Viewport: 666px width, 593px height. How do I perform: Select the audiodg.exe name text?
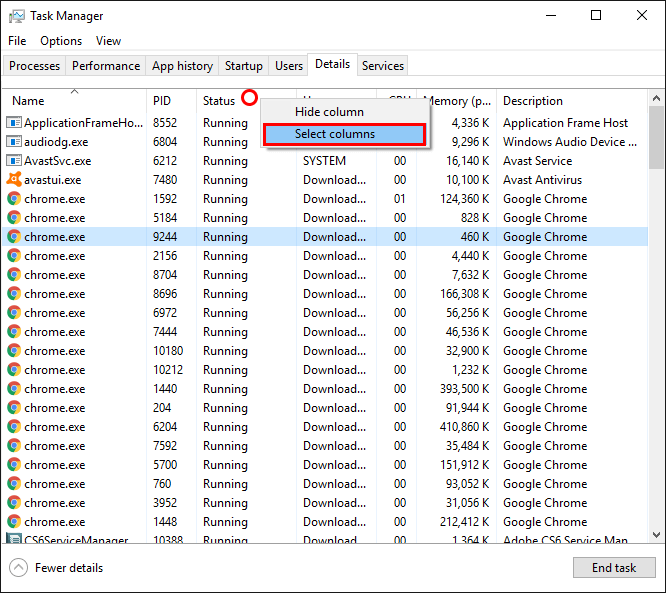56,142
